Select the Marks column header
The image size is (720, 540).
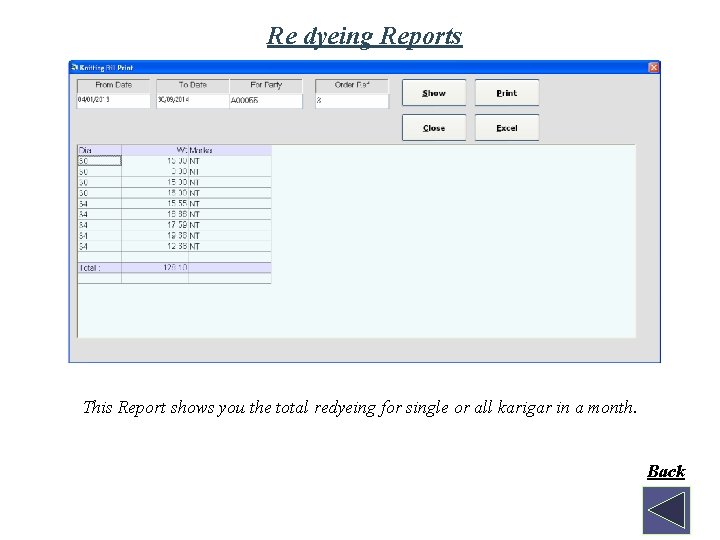pos(230,150)
